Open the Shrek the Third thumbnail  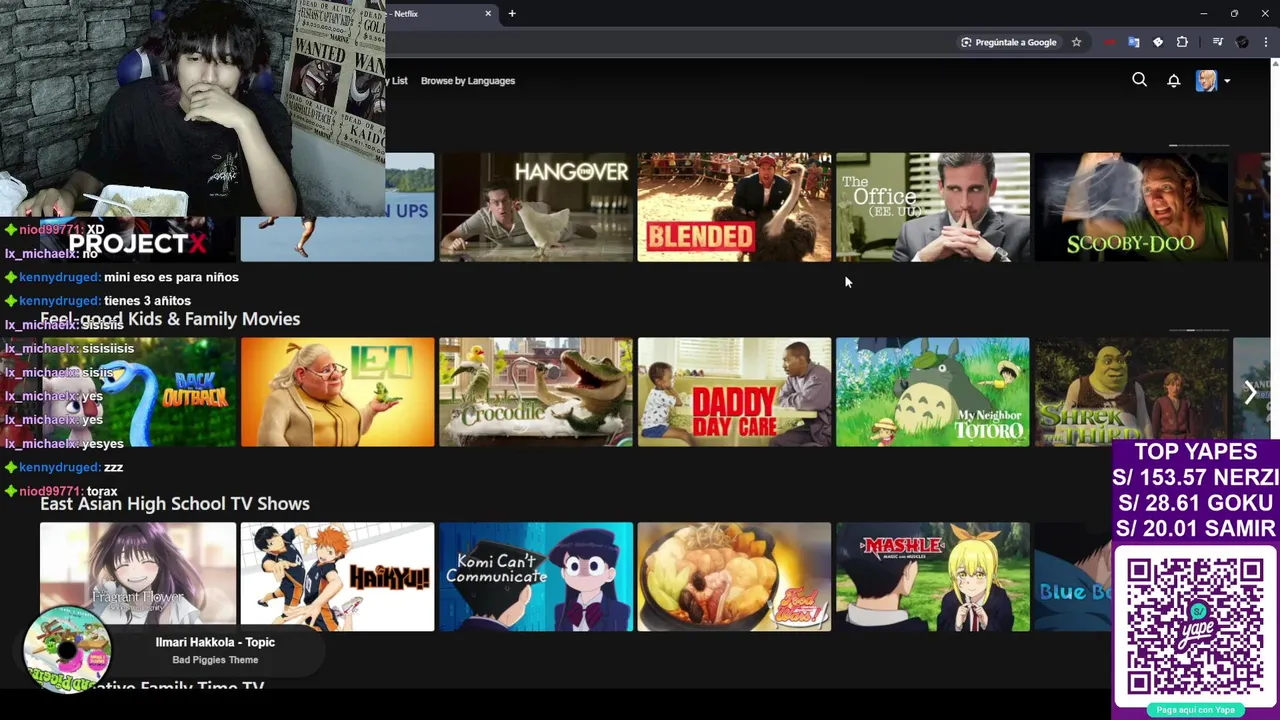pos(1131,392)
